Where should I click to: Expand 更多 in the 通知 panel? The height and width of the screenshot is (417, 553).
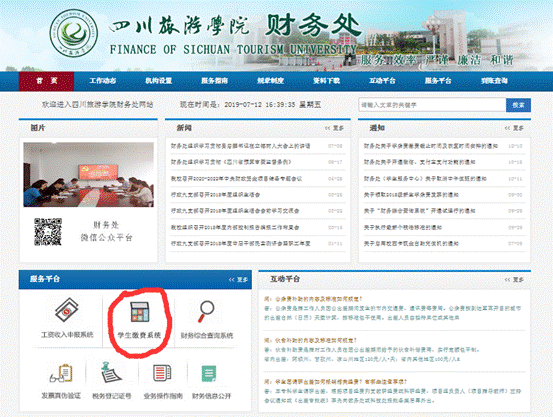514,128
